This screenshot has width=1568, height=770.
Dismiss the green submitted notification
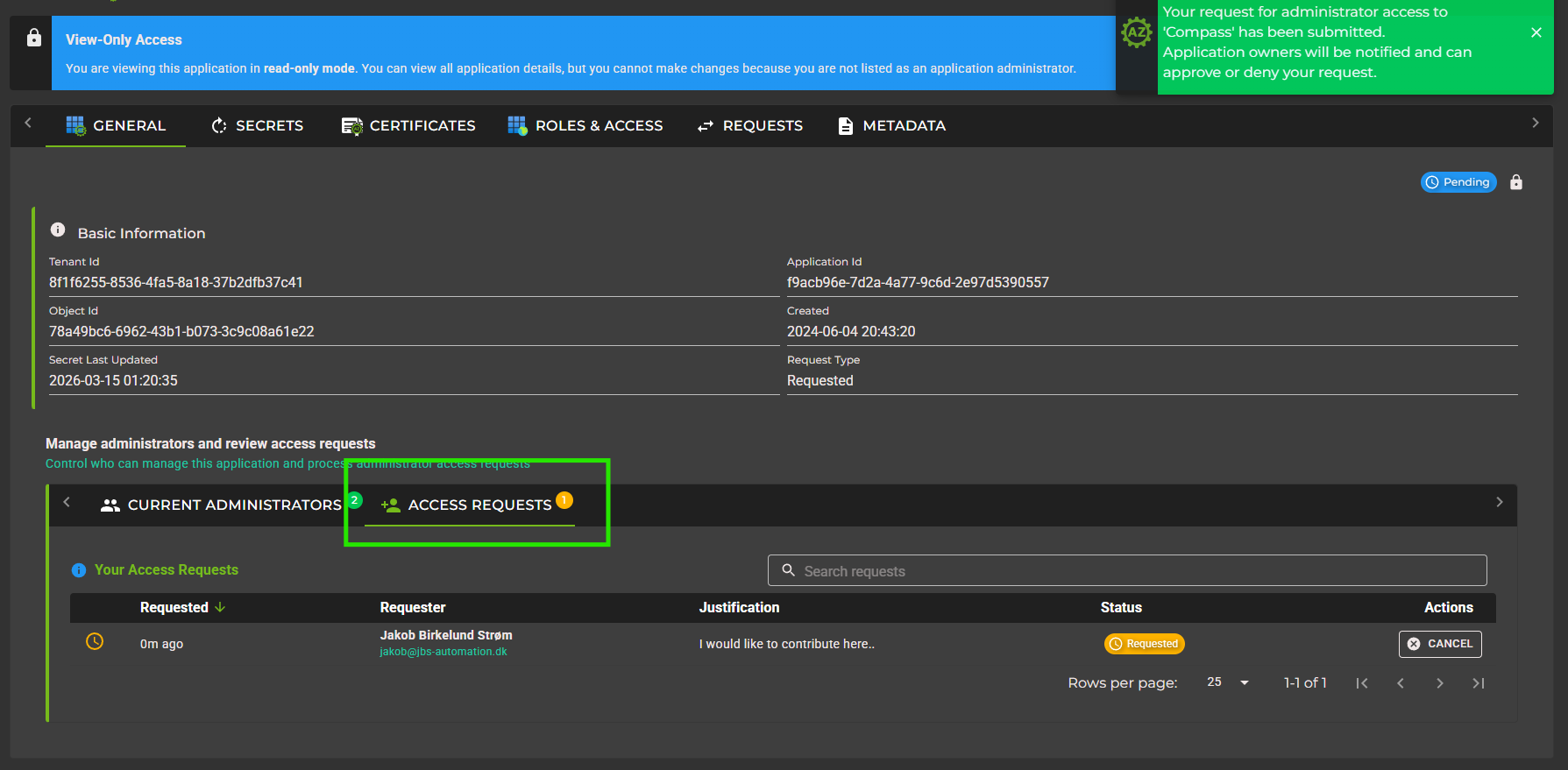[1536, 32]
